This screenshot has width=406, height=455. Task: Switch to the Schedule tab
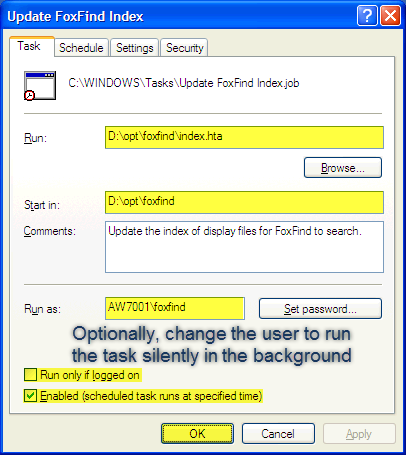click(x=81, y=48)
